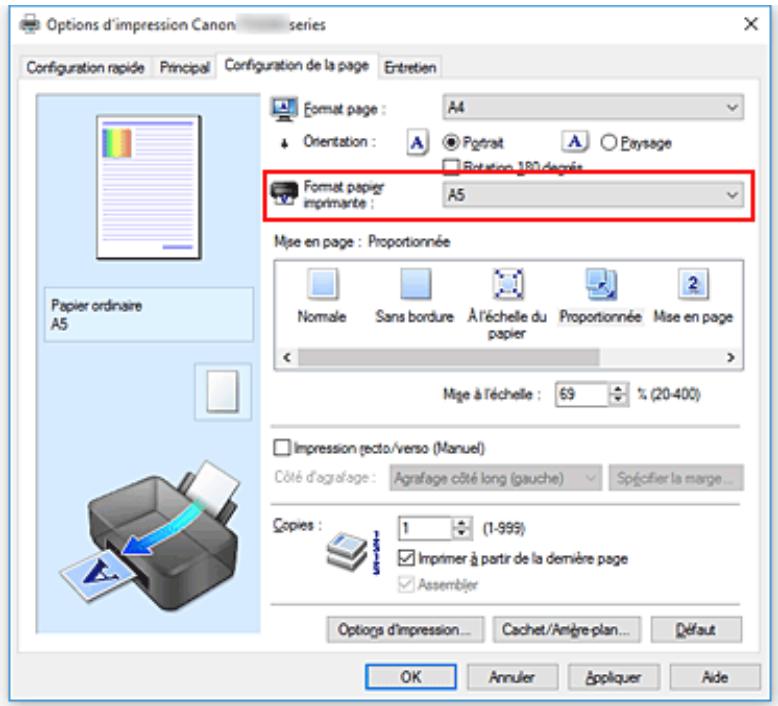
Task: Click the Portrait orientation icon
Action: pos(417,143)
